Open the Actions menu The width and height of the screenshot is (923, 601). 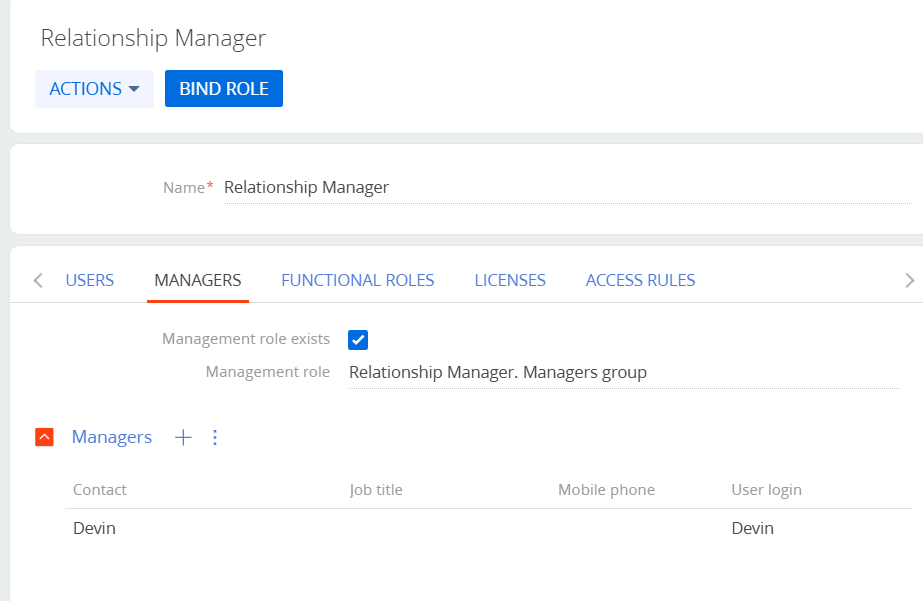(85, 88)
